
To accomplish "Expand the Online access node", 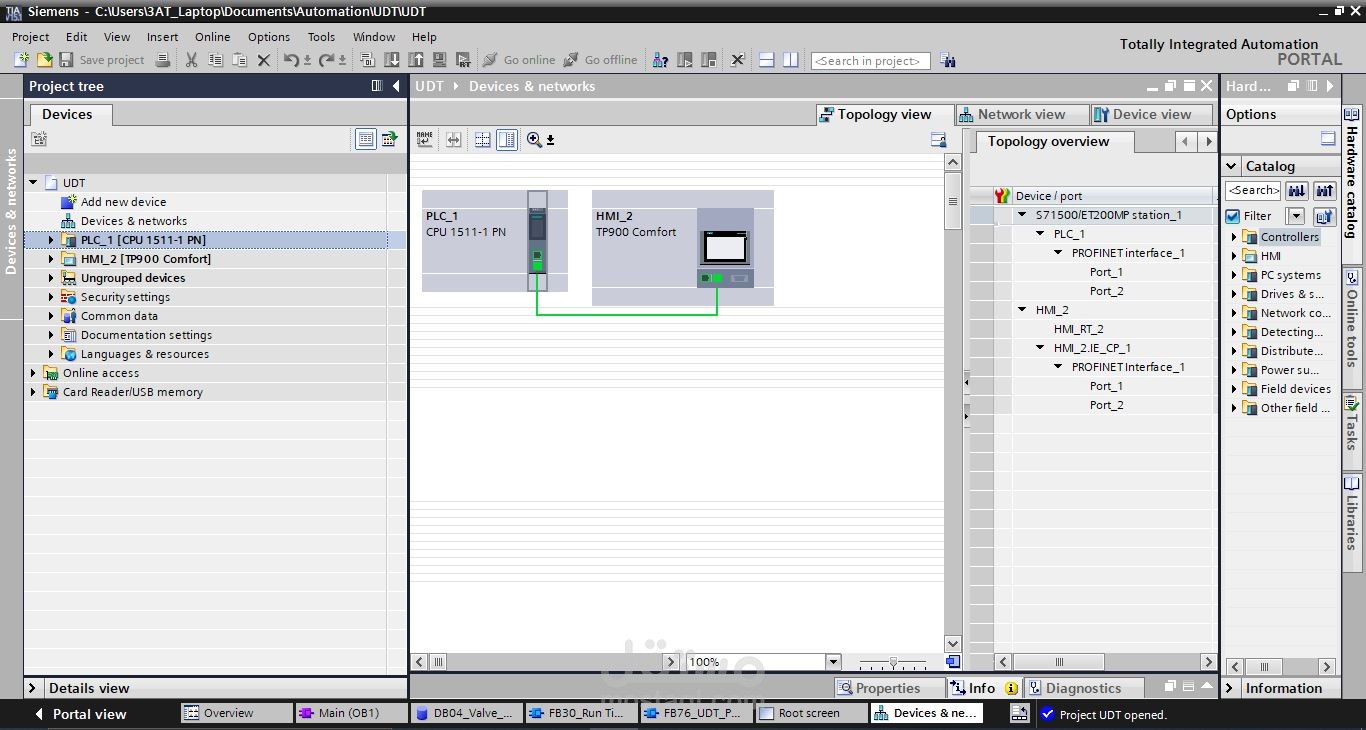I will tap(33, 373).
